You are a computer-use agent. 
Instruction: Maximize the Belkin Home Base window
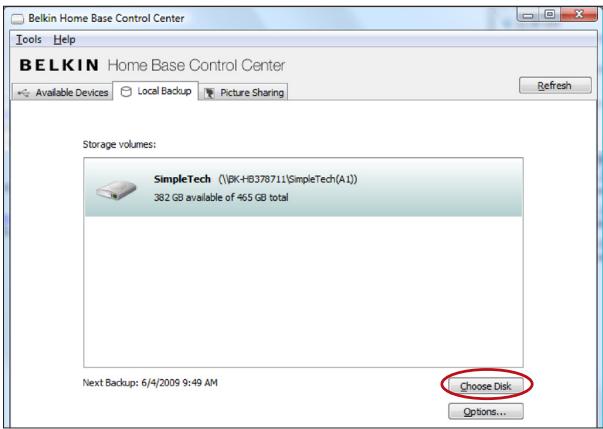click(x=550, y=15)
